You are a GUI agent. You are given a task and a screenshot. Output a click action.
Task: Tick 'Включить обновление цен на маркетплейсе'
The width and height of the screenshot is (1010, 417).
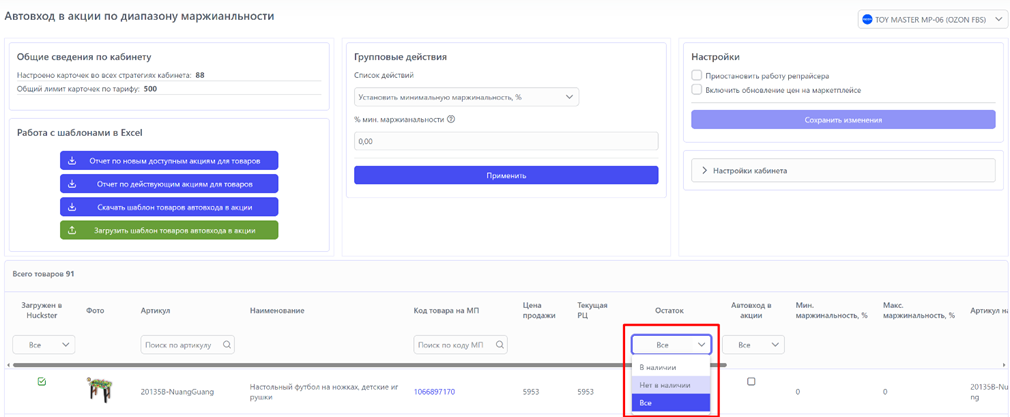pos(696,90)
